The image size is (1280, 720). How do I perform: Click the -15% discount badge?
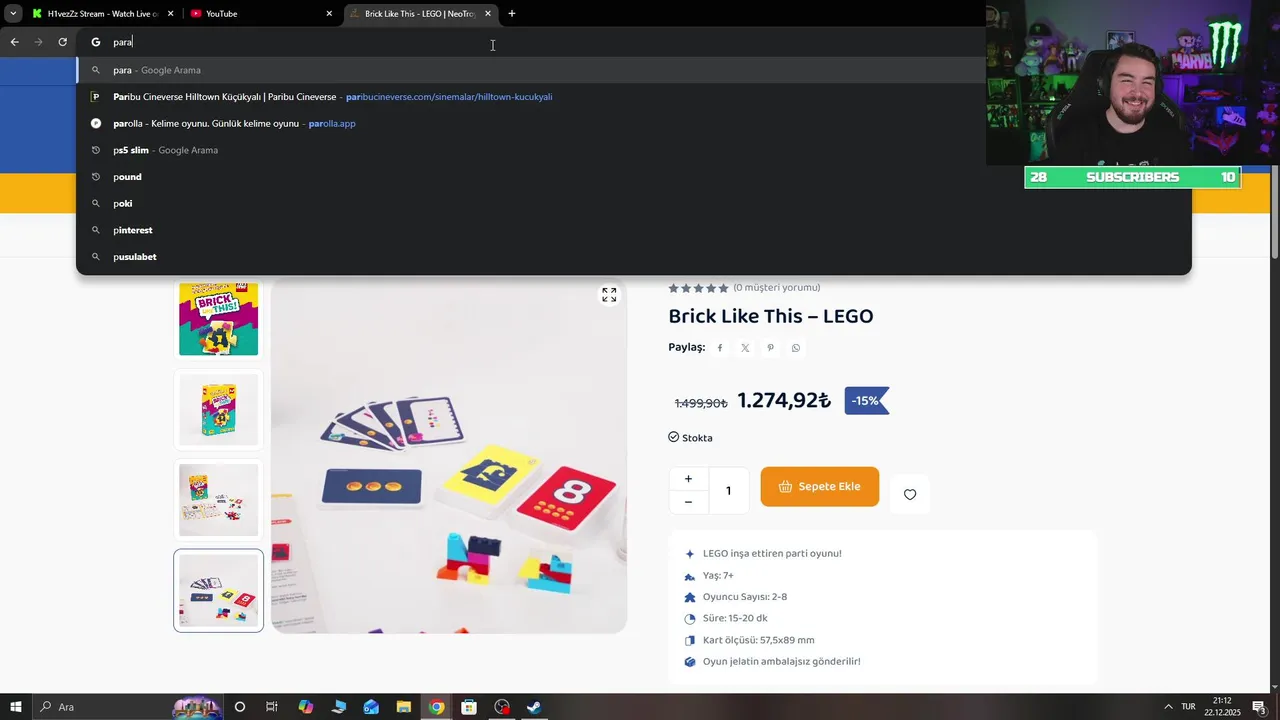pyautogui.click(x=866, y=401)
